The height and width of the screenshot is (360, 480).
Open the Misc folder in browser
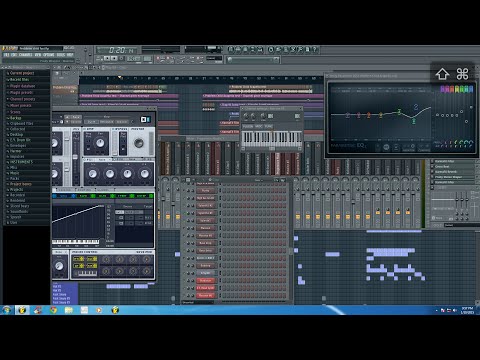[13, 167]
